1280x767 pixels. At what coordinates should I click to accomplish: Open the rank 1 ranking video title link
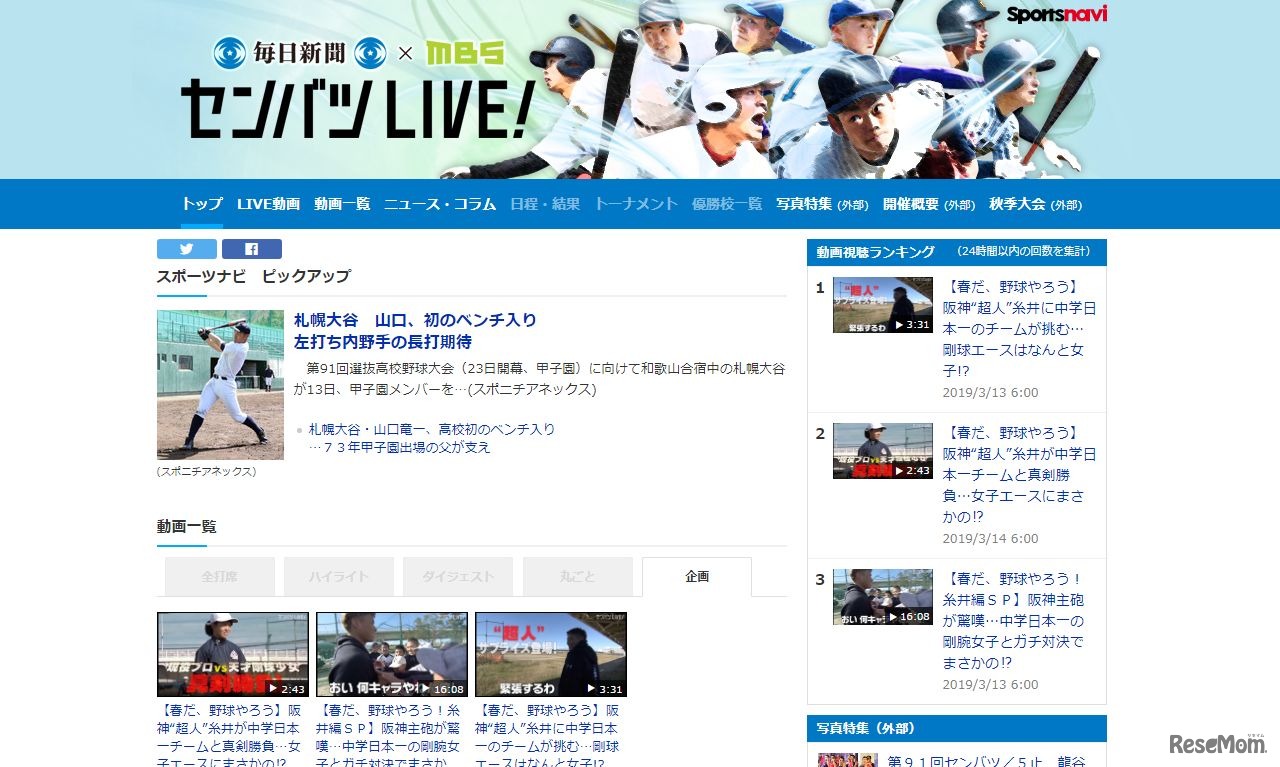pyautogui.click(x=1019, y=328)
